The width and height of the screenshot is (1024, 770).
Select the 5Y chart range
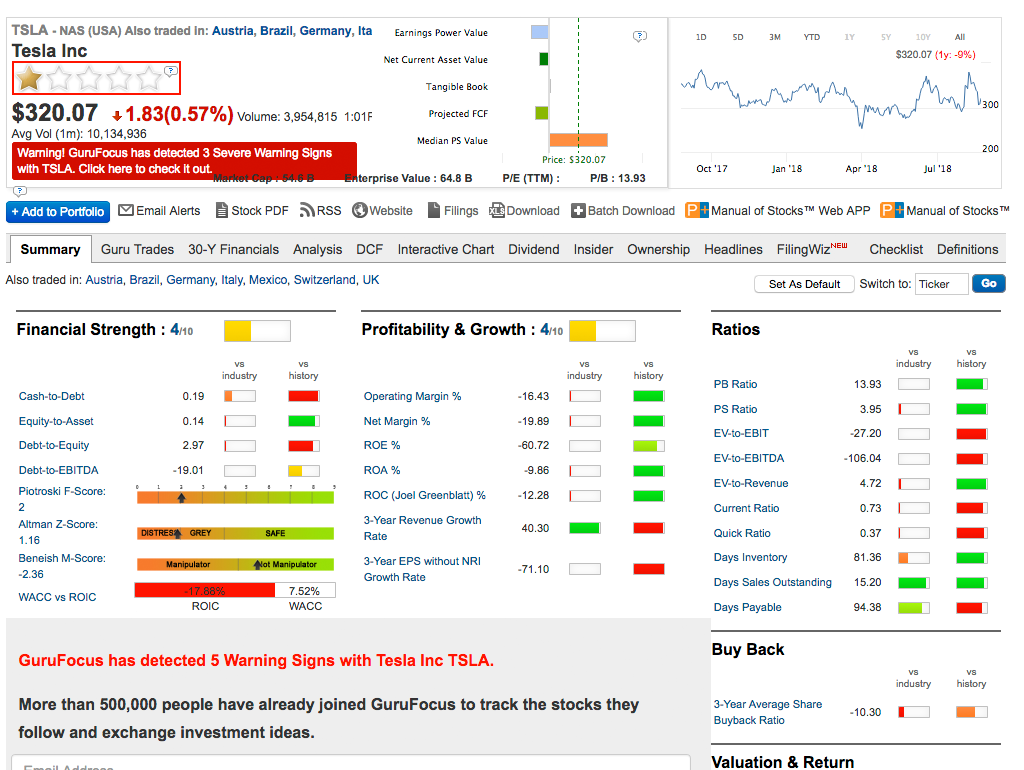[x=886, y=37]
